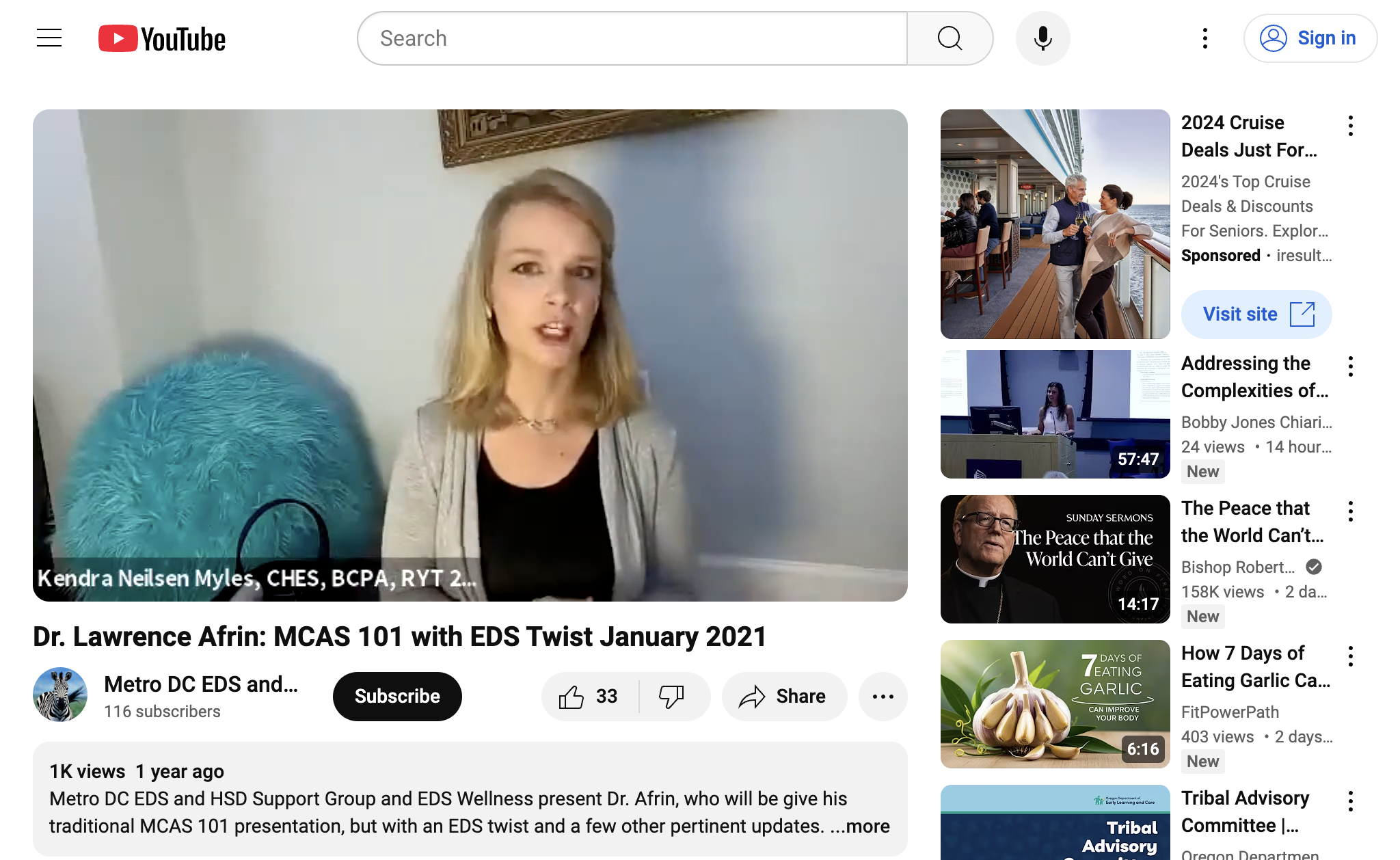
Task: Go to YouTube home via logo
Action: click(x=162, y=39)
